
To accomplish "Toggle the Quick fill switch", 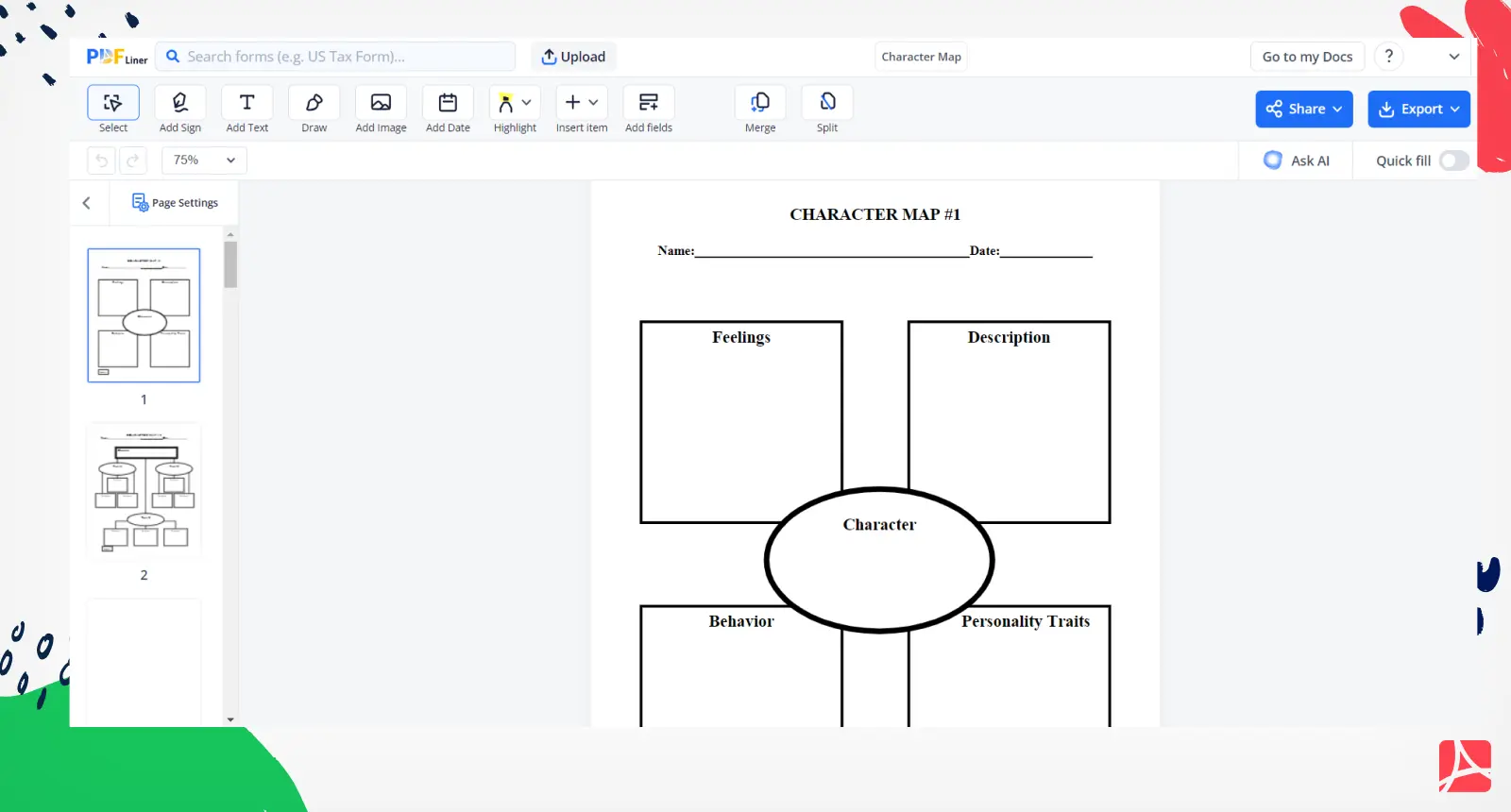I will pos(1453,161).
